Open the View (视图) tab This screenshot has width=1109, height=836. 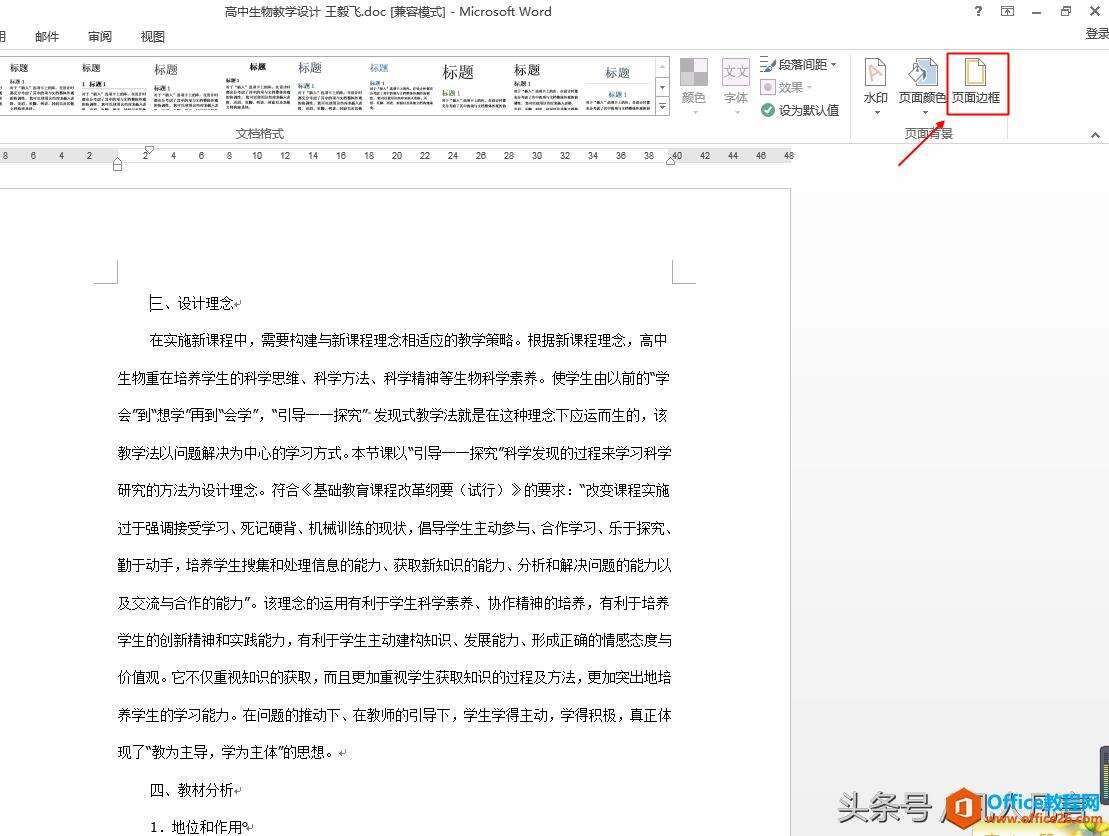[x=153, y=37]
